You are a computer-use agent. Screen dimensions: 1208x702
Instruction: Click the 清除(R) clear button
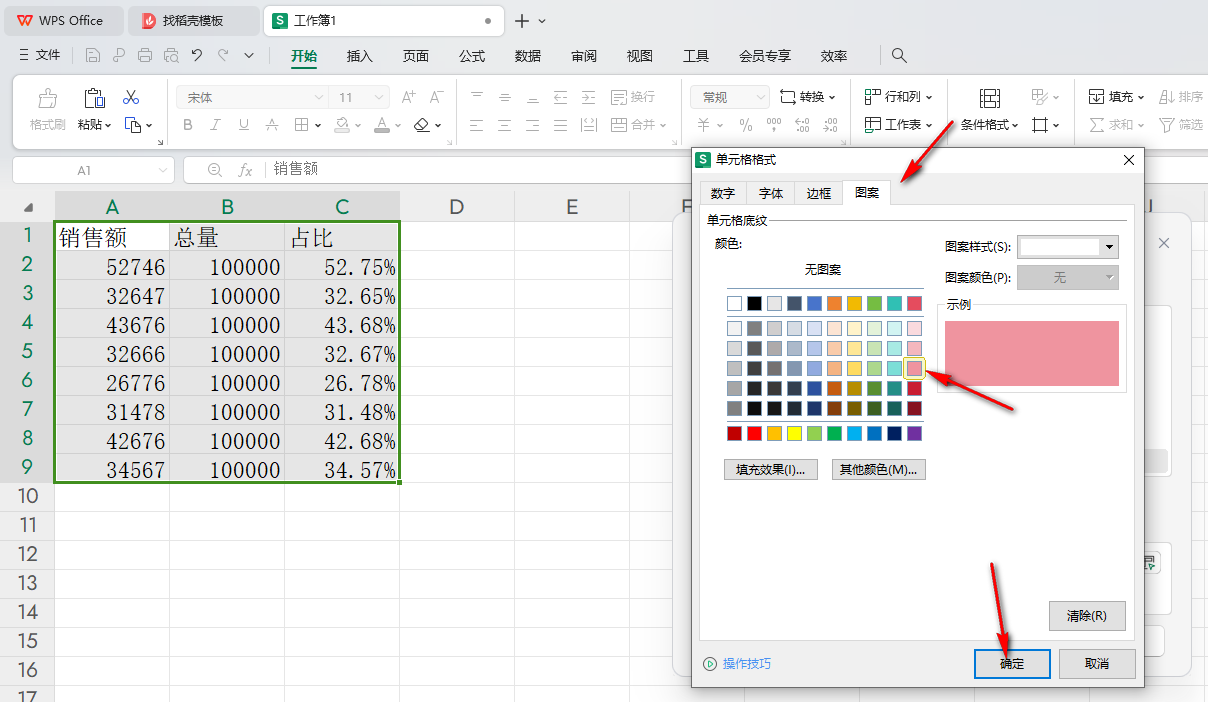[1087, 616]
